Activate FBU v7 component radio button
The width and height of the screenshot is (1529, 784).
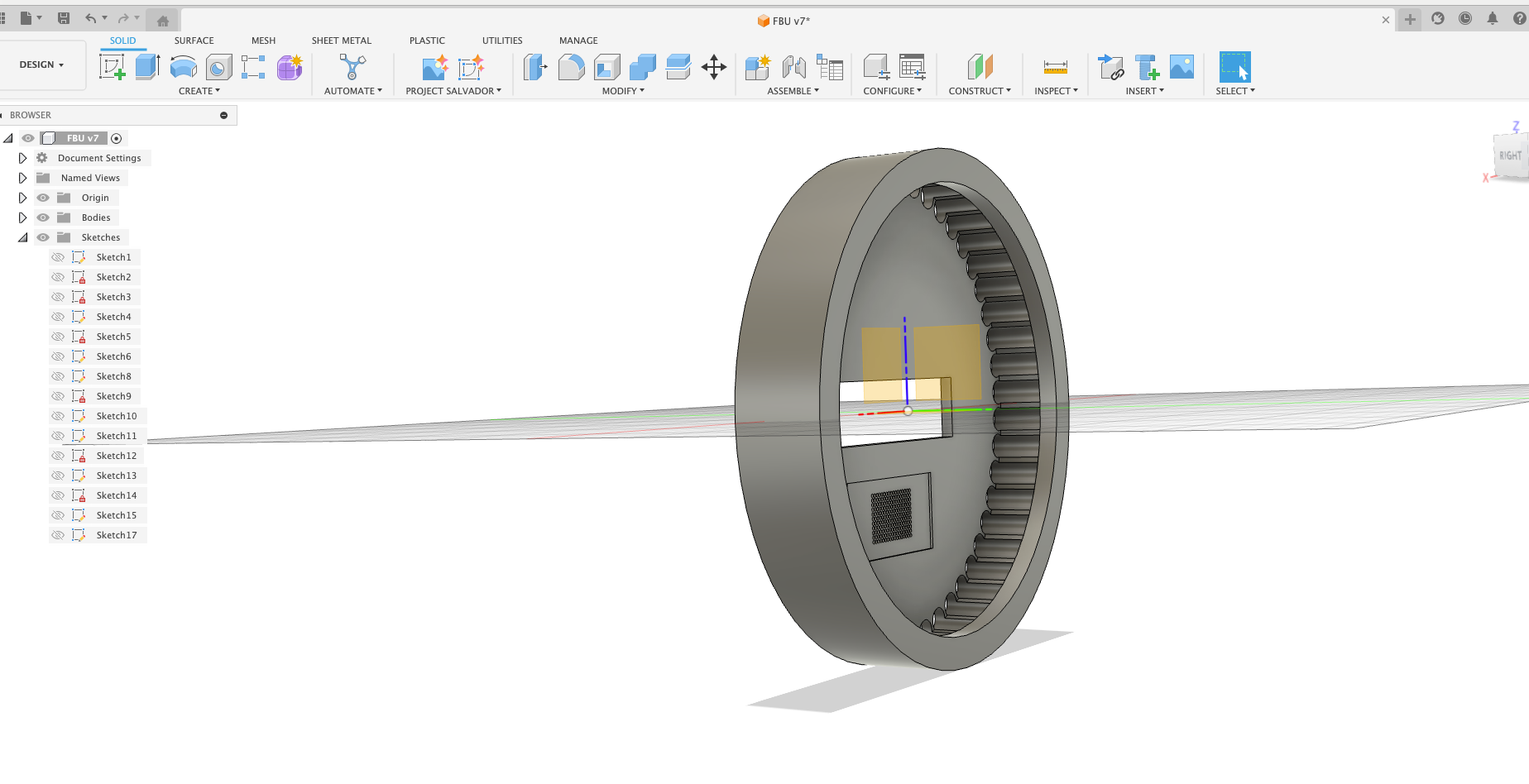117,139
